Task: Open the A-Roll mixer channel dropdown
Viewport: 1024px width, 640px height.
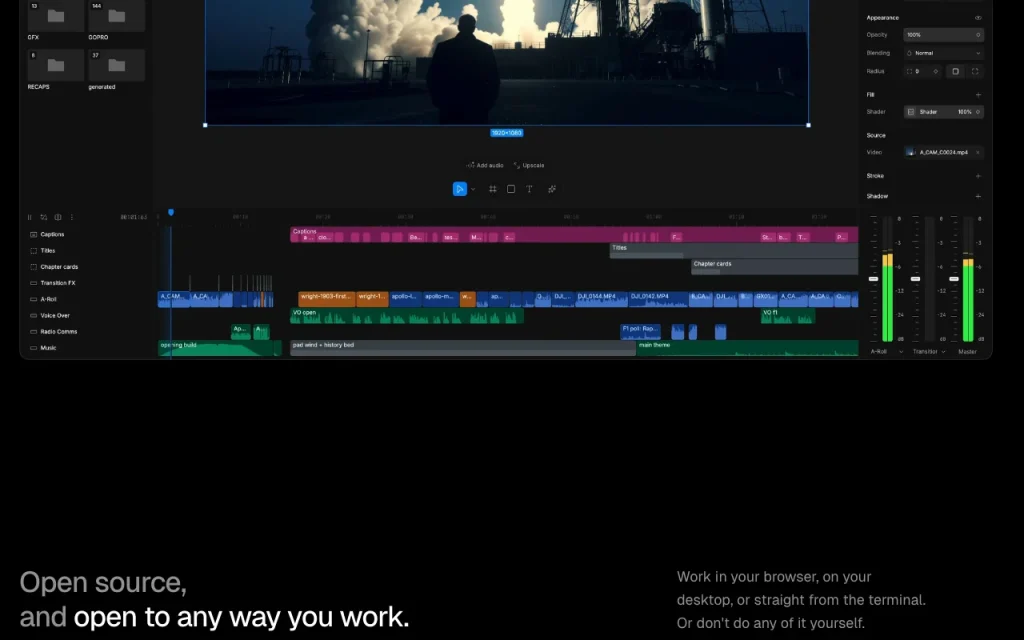Action: click(x=901, y=351)
